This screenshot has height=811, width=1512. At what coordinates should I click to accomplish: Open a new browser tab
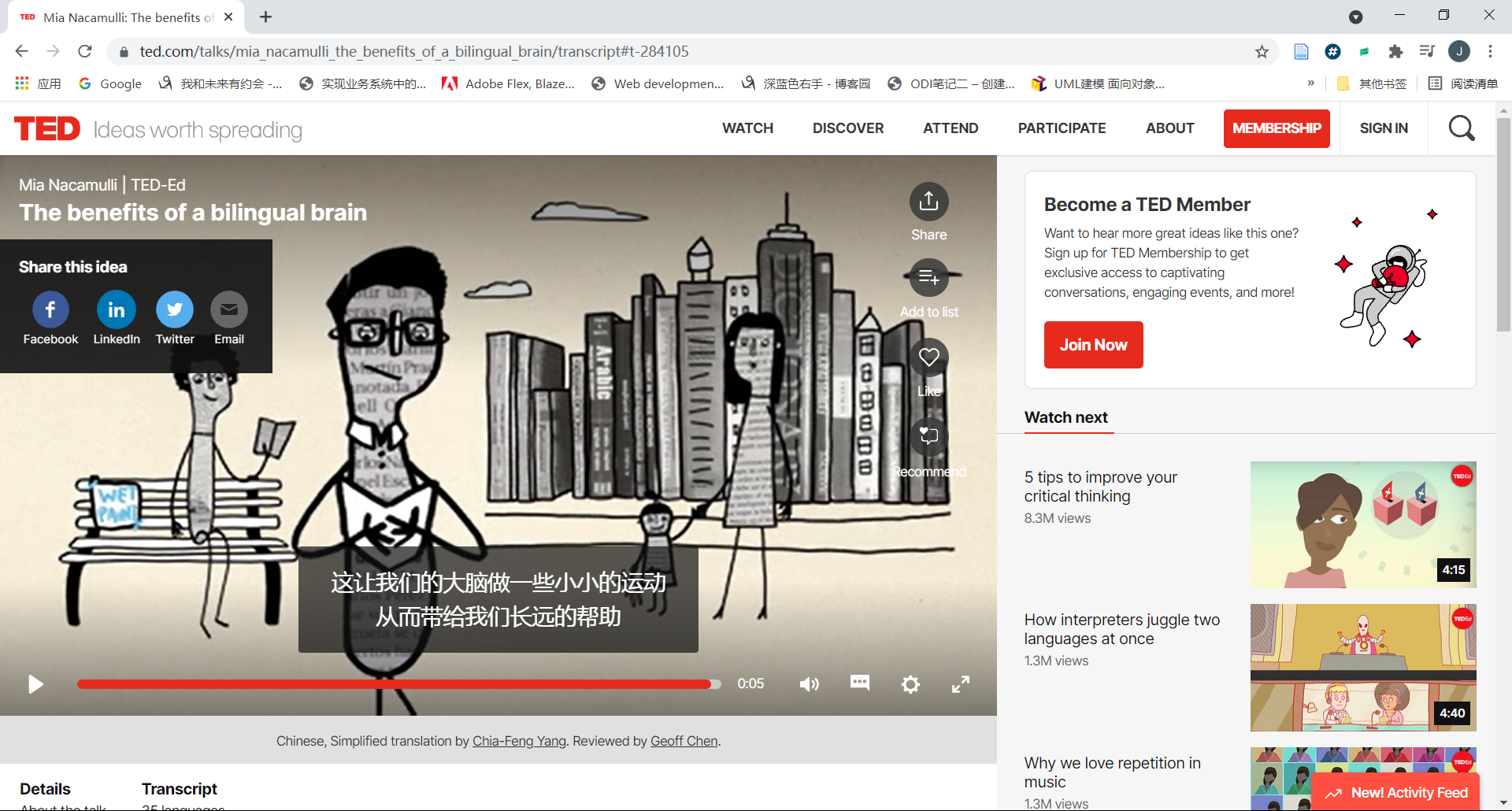pyautogui.click(x=266, y=17)
